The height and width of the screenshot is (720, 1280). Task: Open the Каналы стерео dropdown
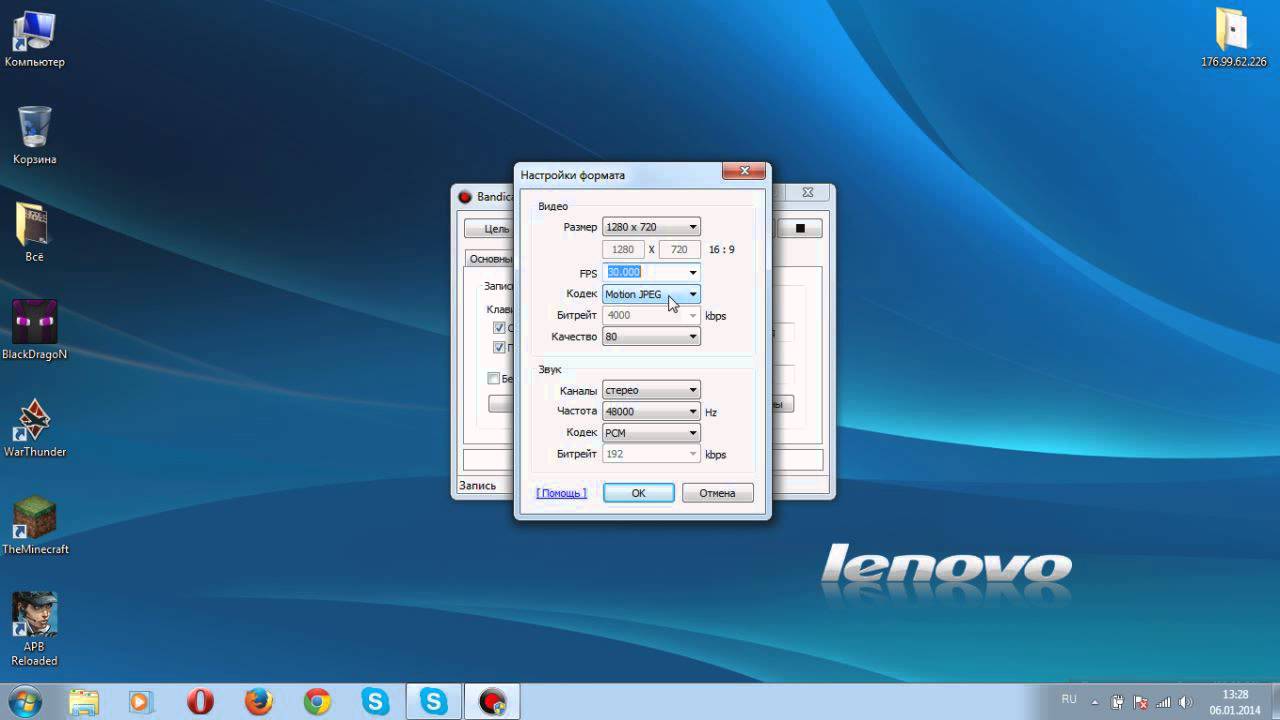(x=651, y=390)
